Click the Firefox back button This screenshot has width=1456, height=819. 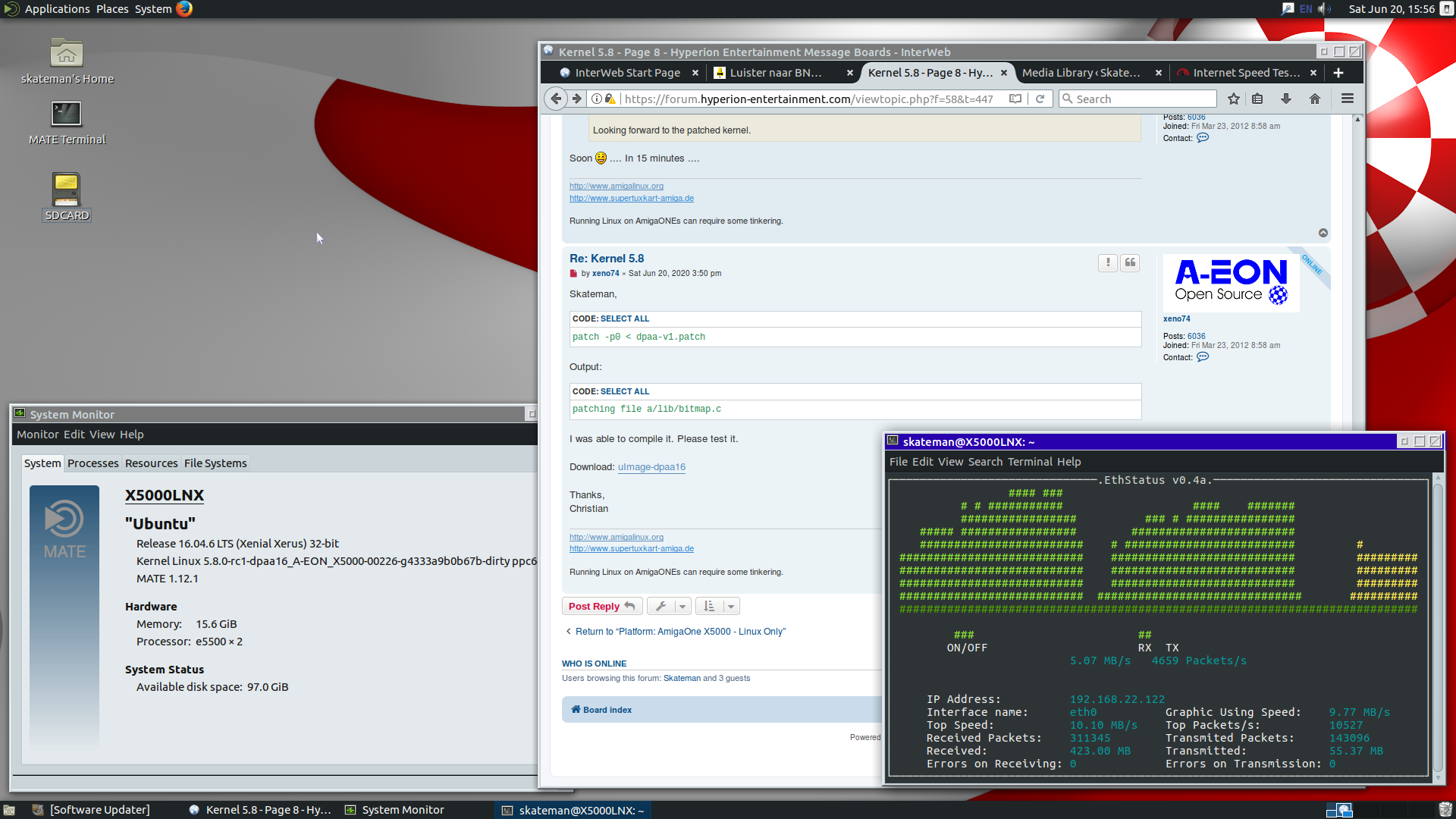coord(556,99)
